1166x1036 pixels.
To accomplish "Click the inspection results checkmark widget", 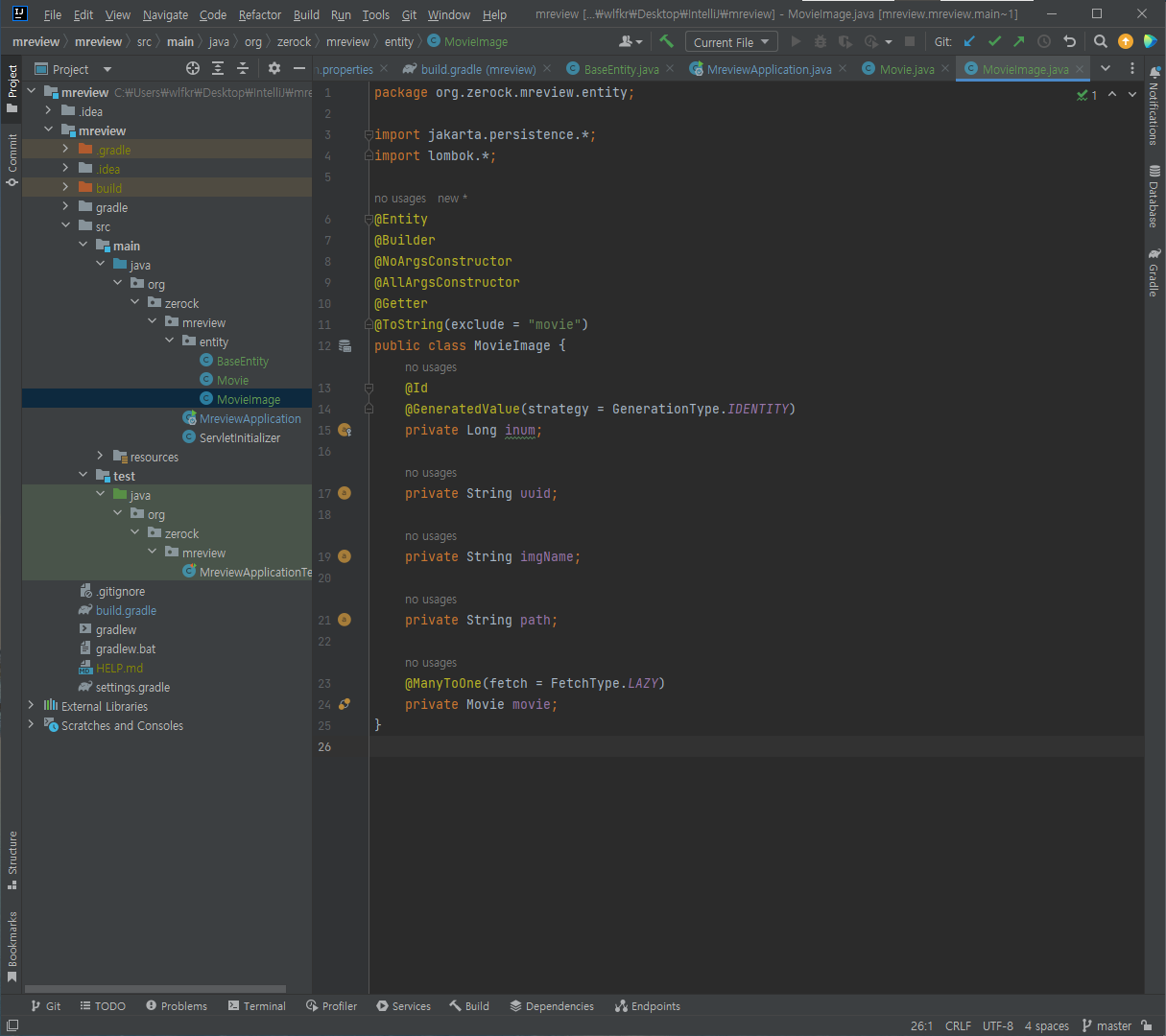I will [x=1087, y=95].
